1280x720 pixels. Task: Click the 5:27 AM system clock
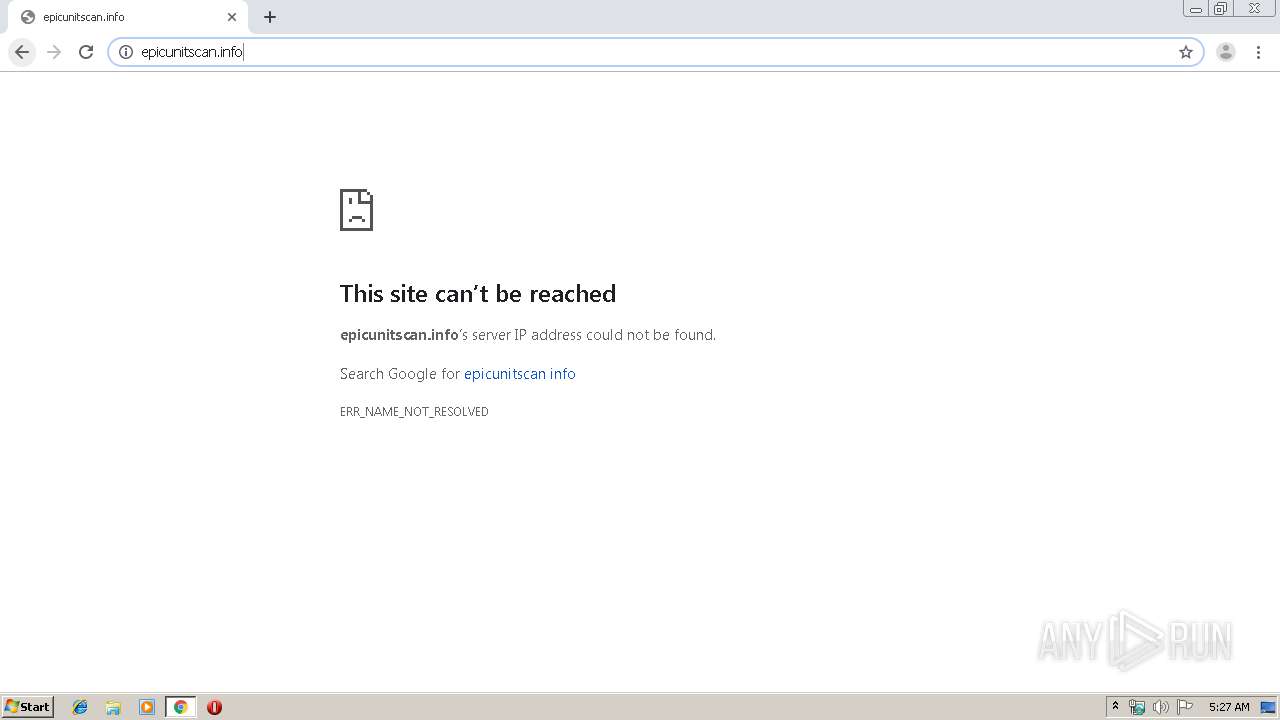[1229, 707]
